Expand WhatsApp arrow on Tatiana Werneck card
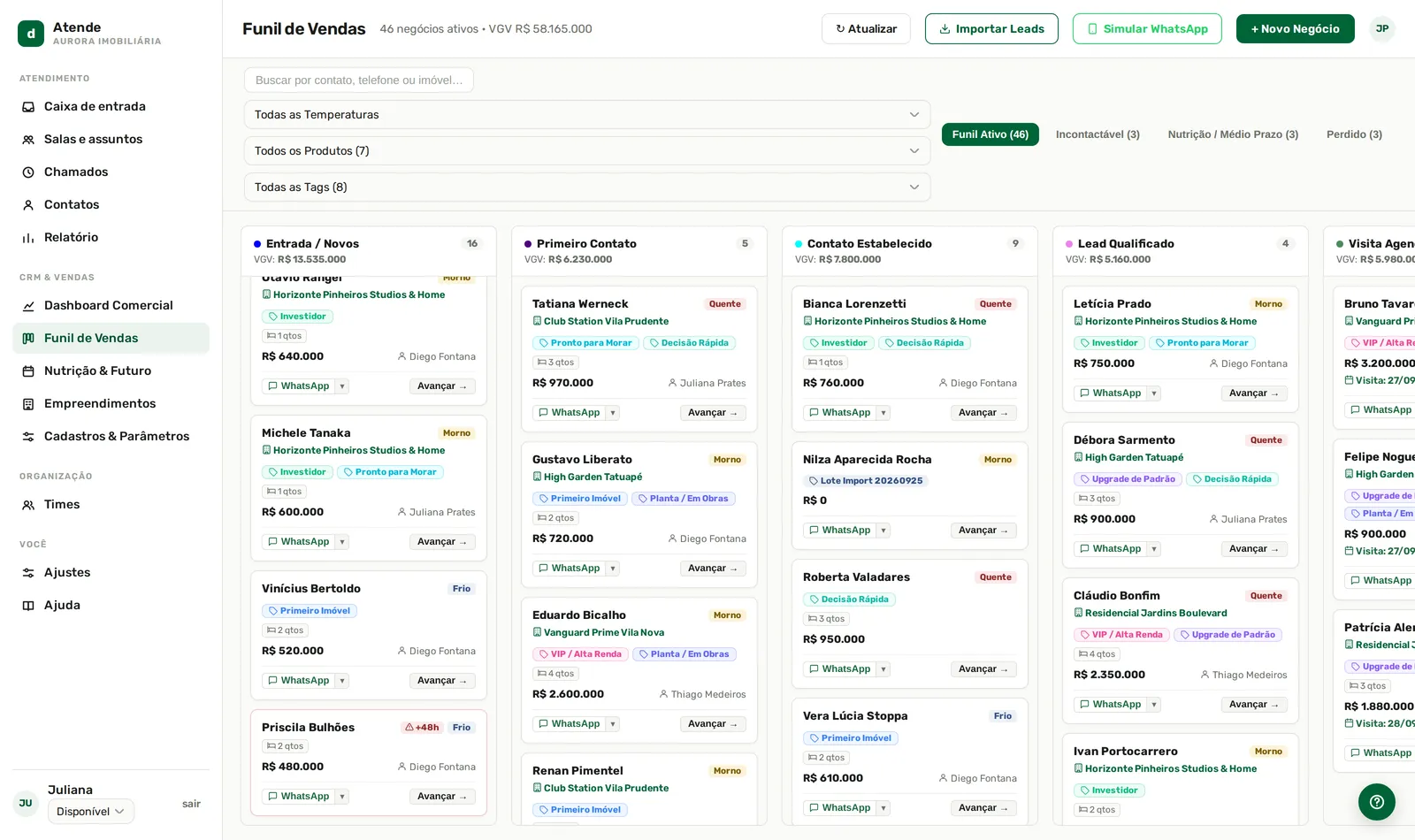 point(613,413)
